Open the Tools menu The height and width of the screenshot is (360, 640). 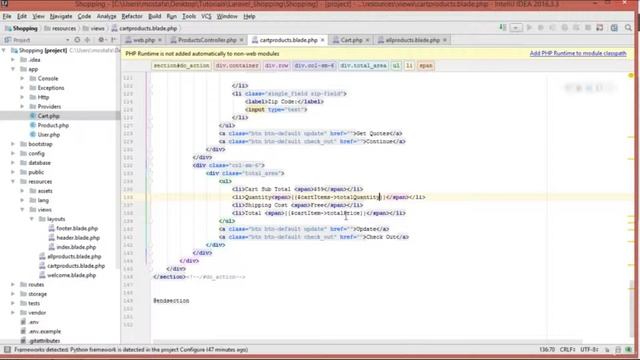tap(189, 16)
